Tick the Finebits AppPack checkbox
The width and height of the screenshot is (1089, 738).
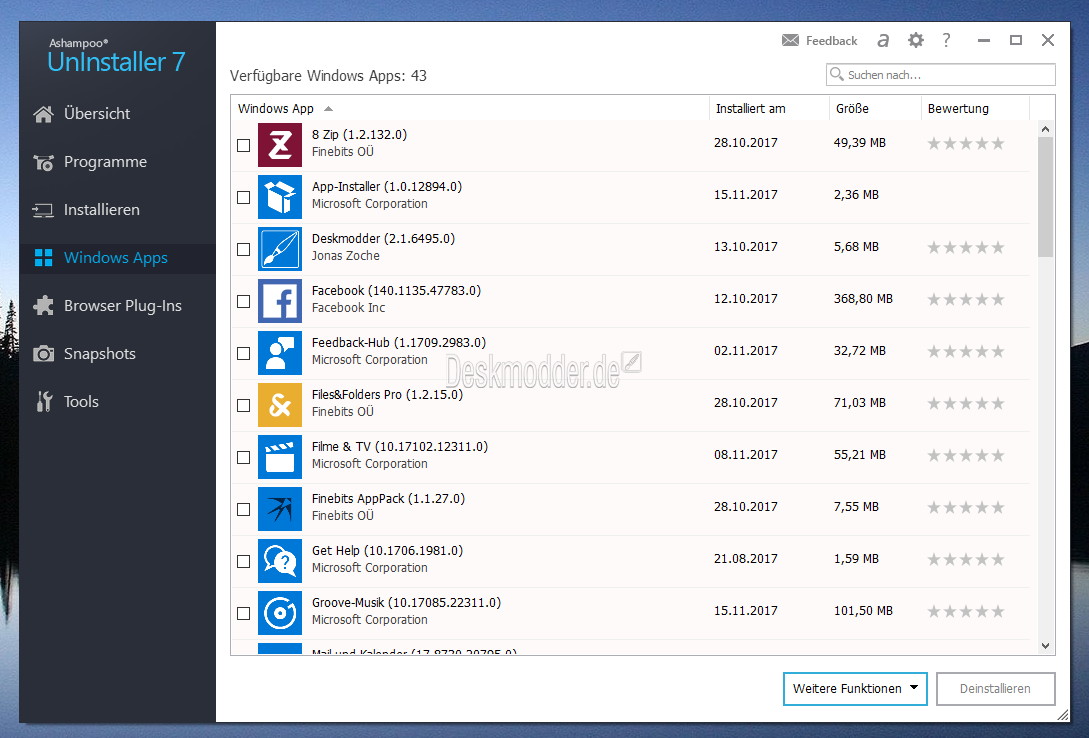click(244, 510)
